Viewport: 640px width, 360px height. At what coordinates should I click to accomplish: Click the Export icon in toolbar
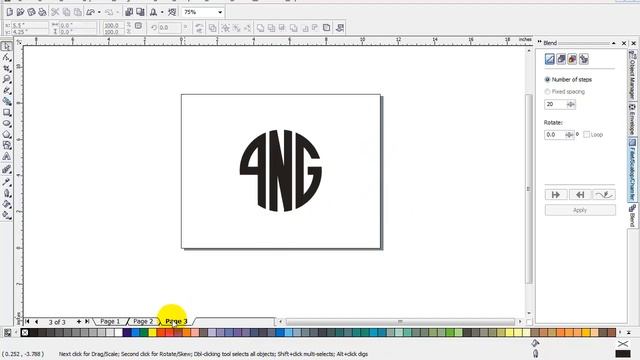coord(140,12)
